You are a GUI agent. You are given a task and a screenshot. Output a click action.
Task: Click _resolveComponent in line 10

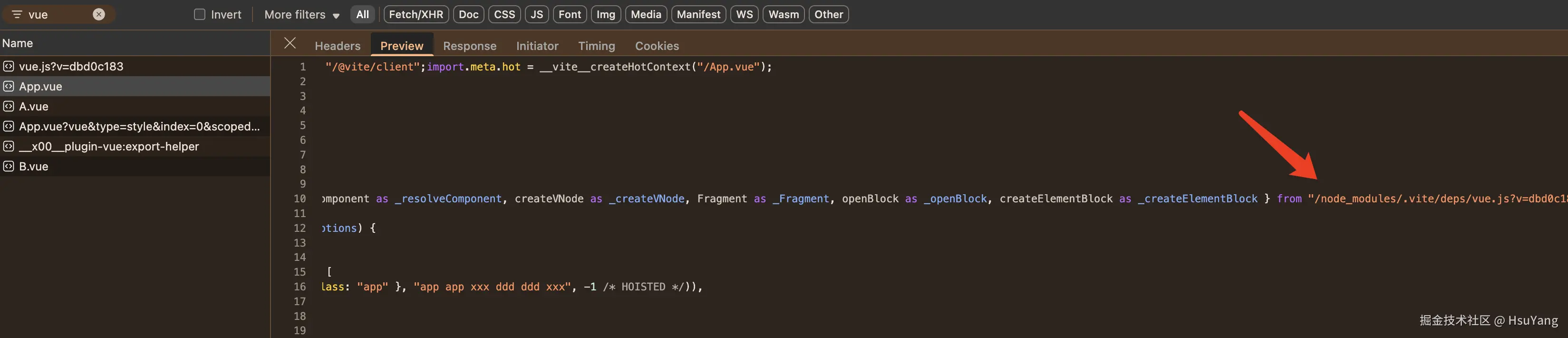click(448, 199)
